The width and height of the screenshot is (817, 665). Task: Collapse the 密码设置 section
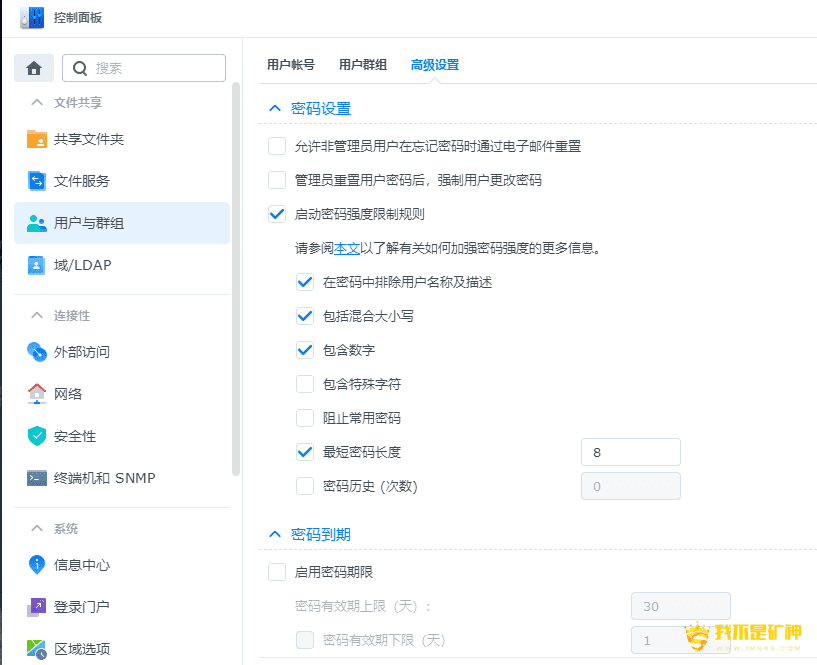[x=275, y=109]
